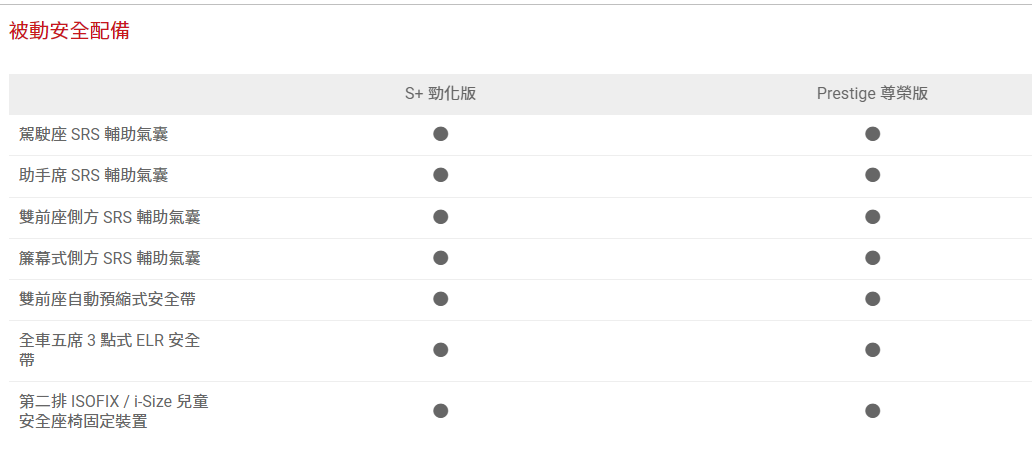Select the S+ 勁化版 column header

(x=440, y=94)
